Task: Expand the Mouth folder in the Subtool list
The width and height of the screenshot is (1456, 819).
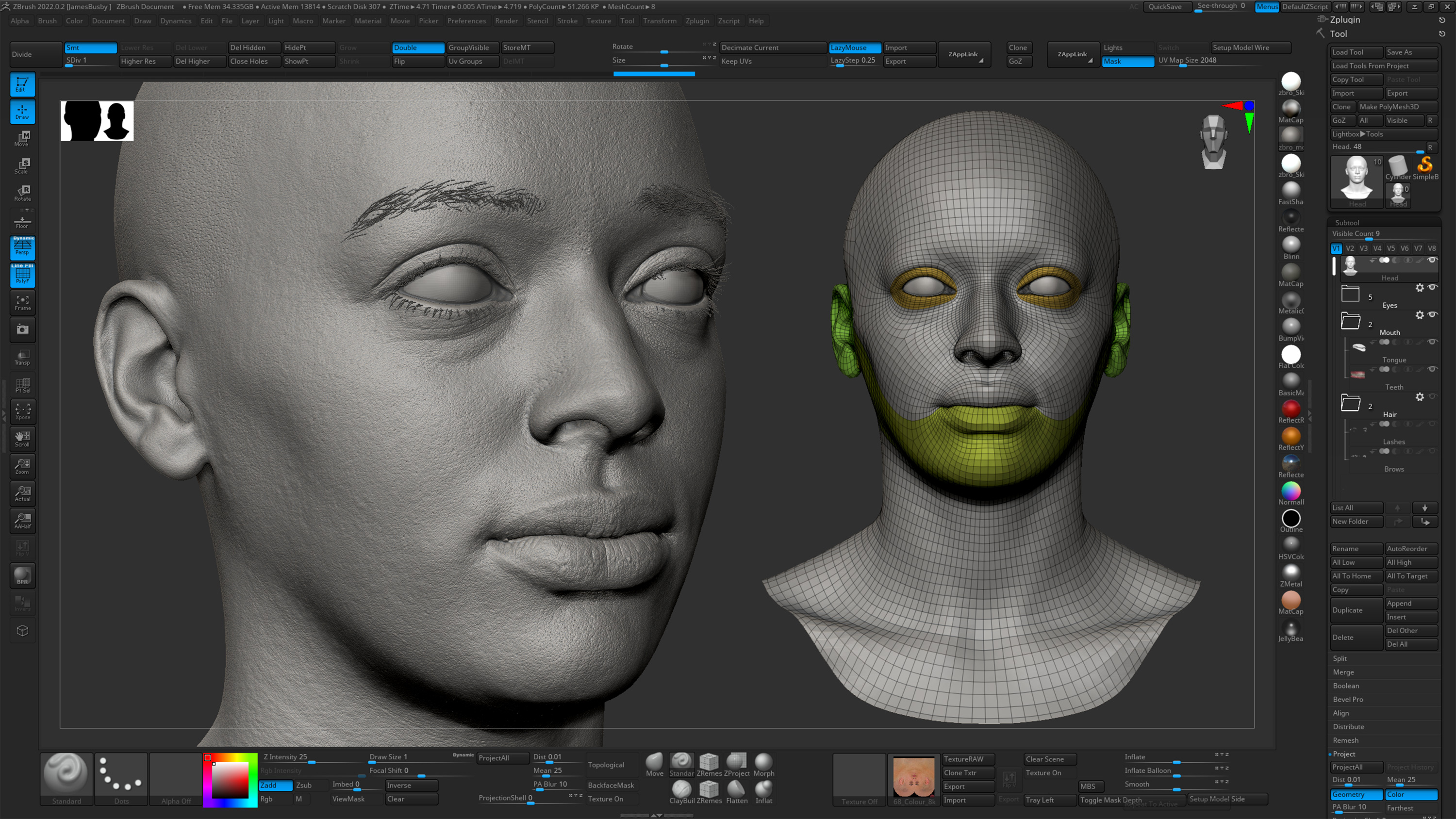Action: point(1351,322)
